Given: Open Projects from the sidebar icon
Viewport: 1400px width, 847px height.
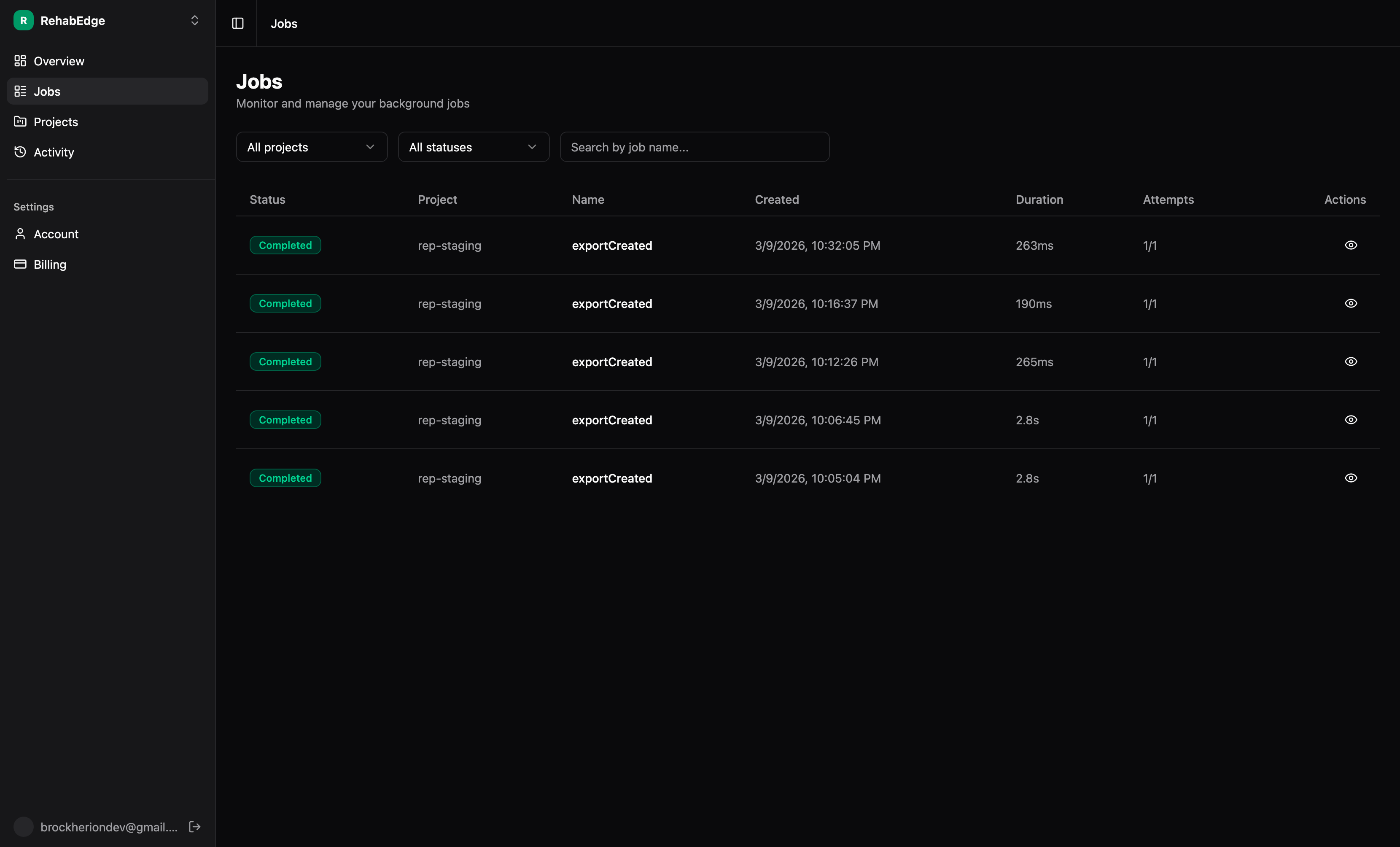Looking at the screenshot, I should (x=19, y=121).
